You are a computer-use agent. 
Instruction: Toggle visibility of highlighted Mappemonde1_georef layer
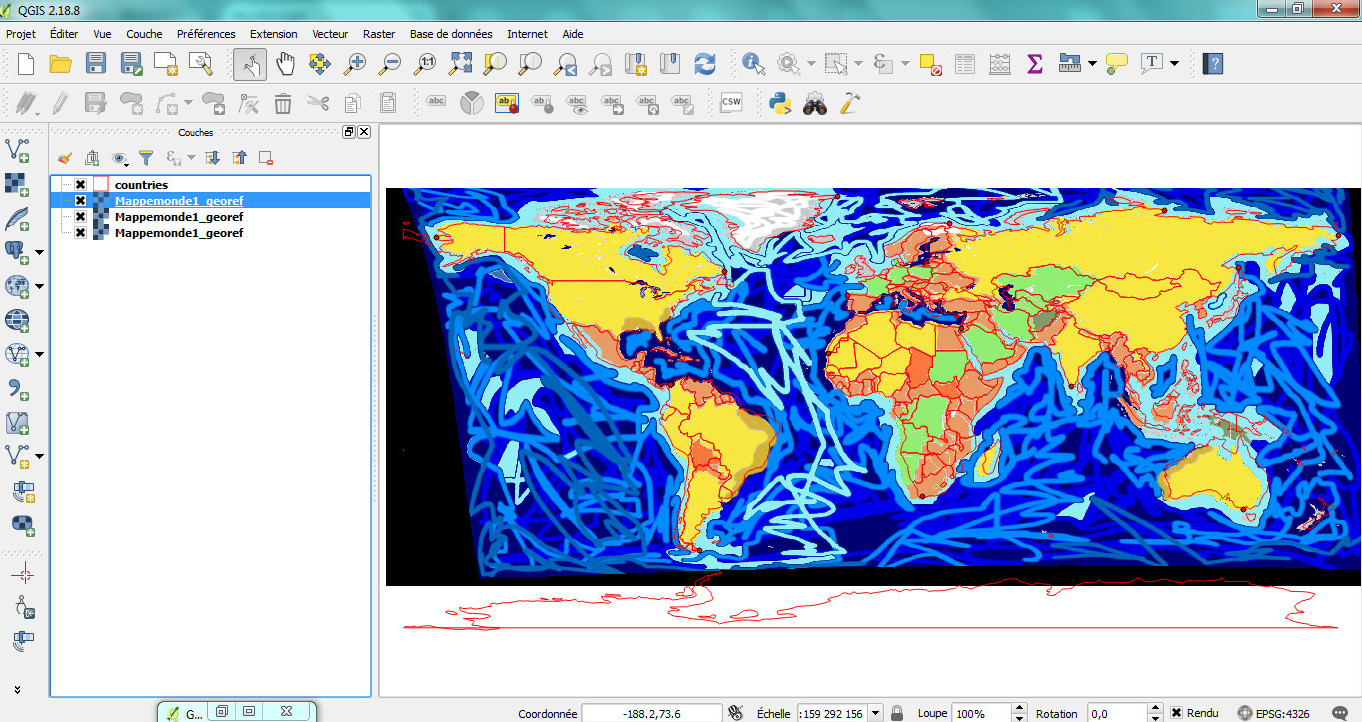(x=81, y=201)
